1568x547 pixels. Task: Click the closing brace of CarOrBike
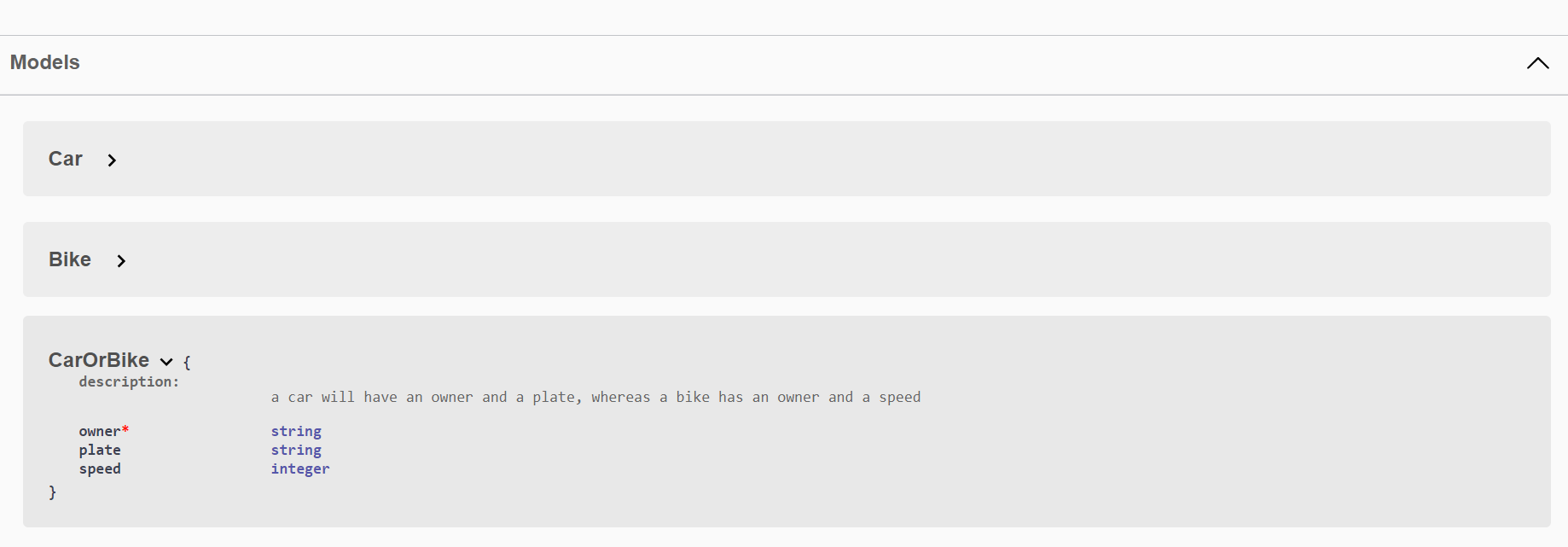tap(52, 492)
